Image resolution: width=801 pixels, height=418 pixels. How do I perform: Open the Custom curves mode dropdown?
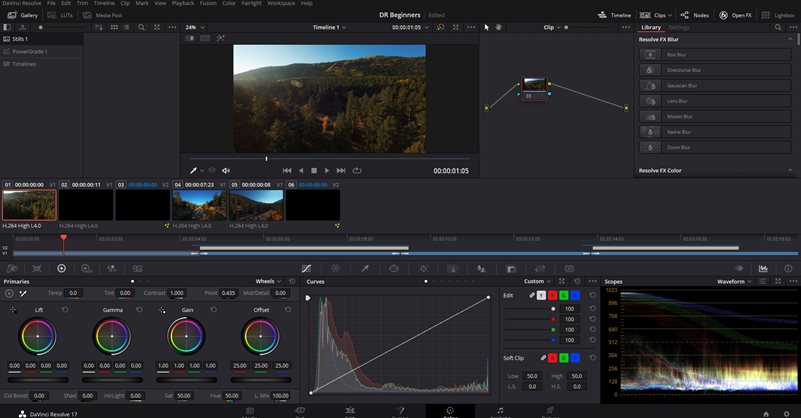(x=537, y=282)
